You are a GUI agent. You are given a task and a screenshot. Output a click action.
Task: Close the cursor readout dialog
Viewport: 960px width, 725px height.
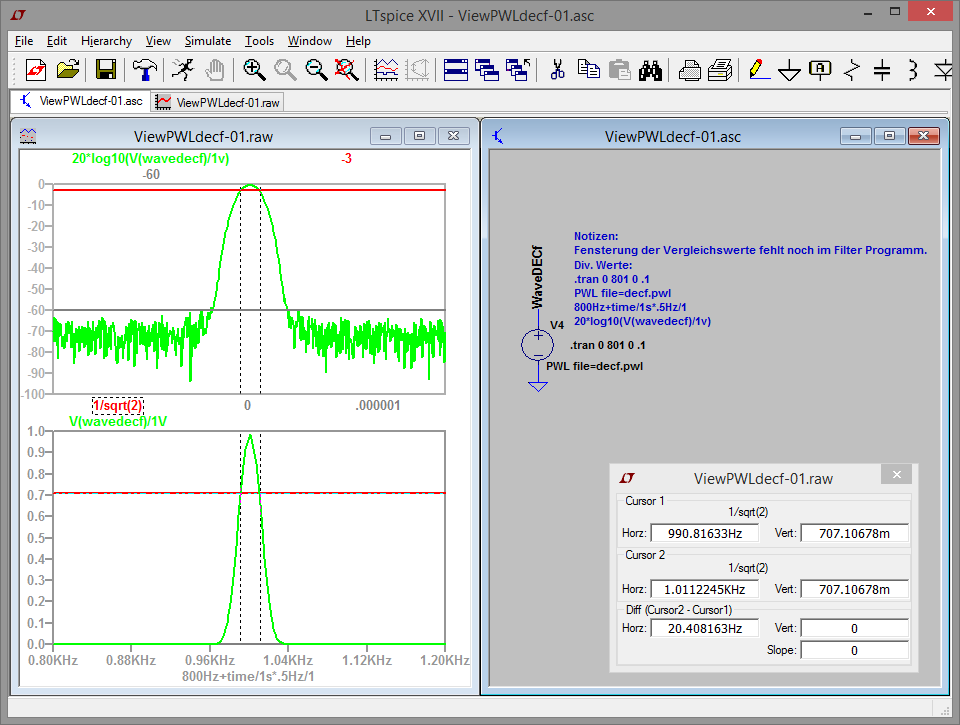tap(896, 475)
